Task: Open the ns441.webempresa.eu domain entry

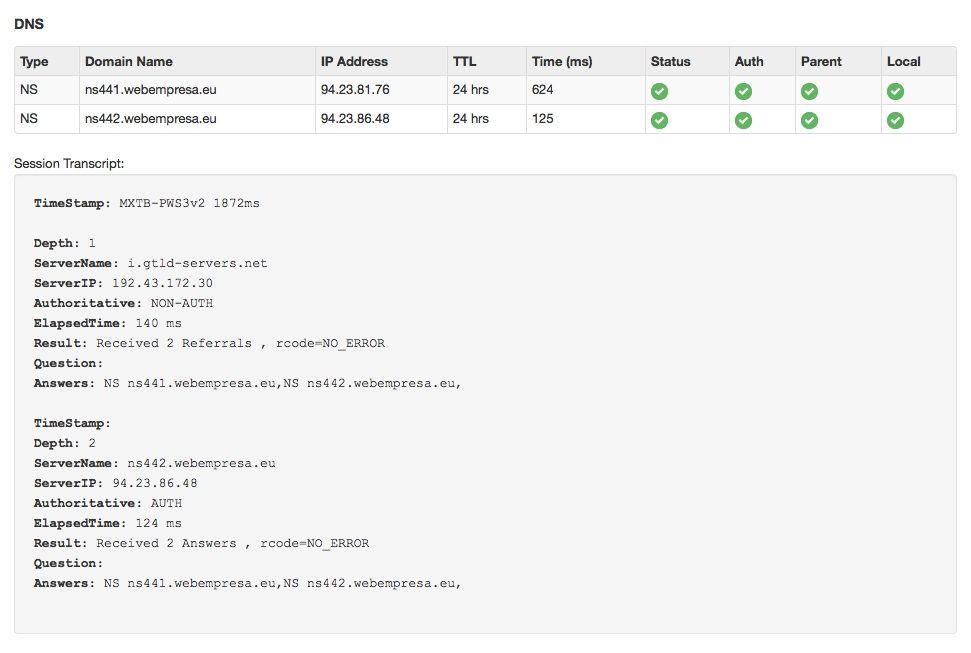Action: tap(150, 89)
